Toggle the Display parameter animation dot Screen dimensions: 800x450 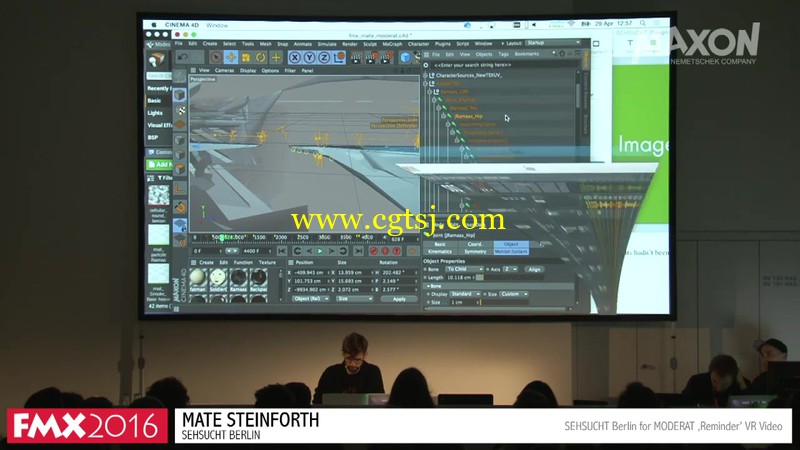[429, 294]
